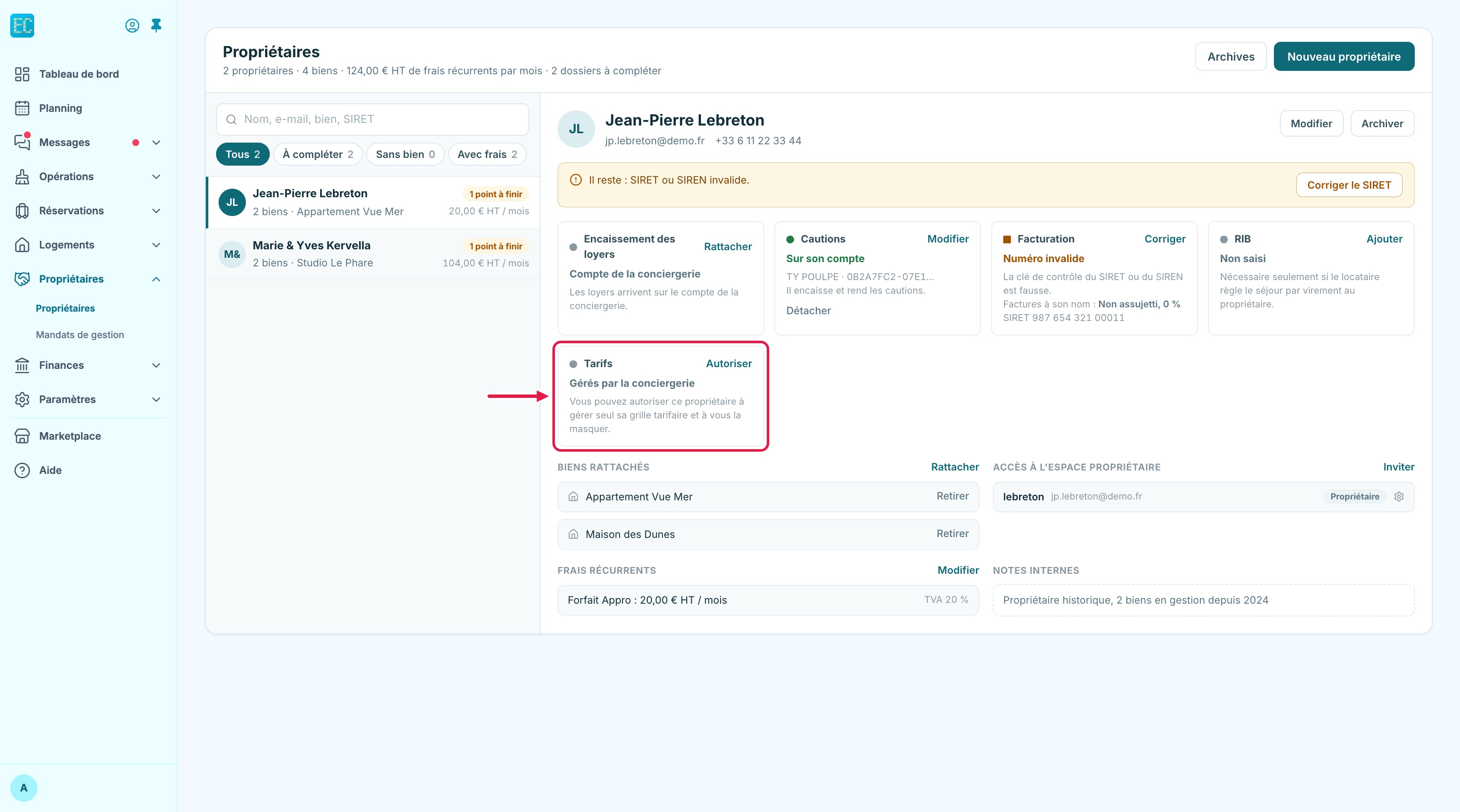Open Tableau de bord dashboard icon
This screenshot has height=812, width=1460.
tap(22, 74)
